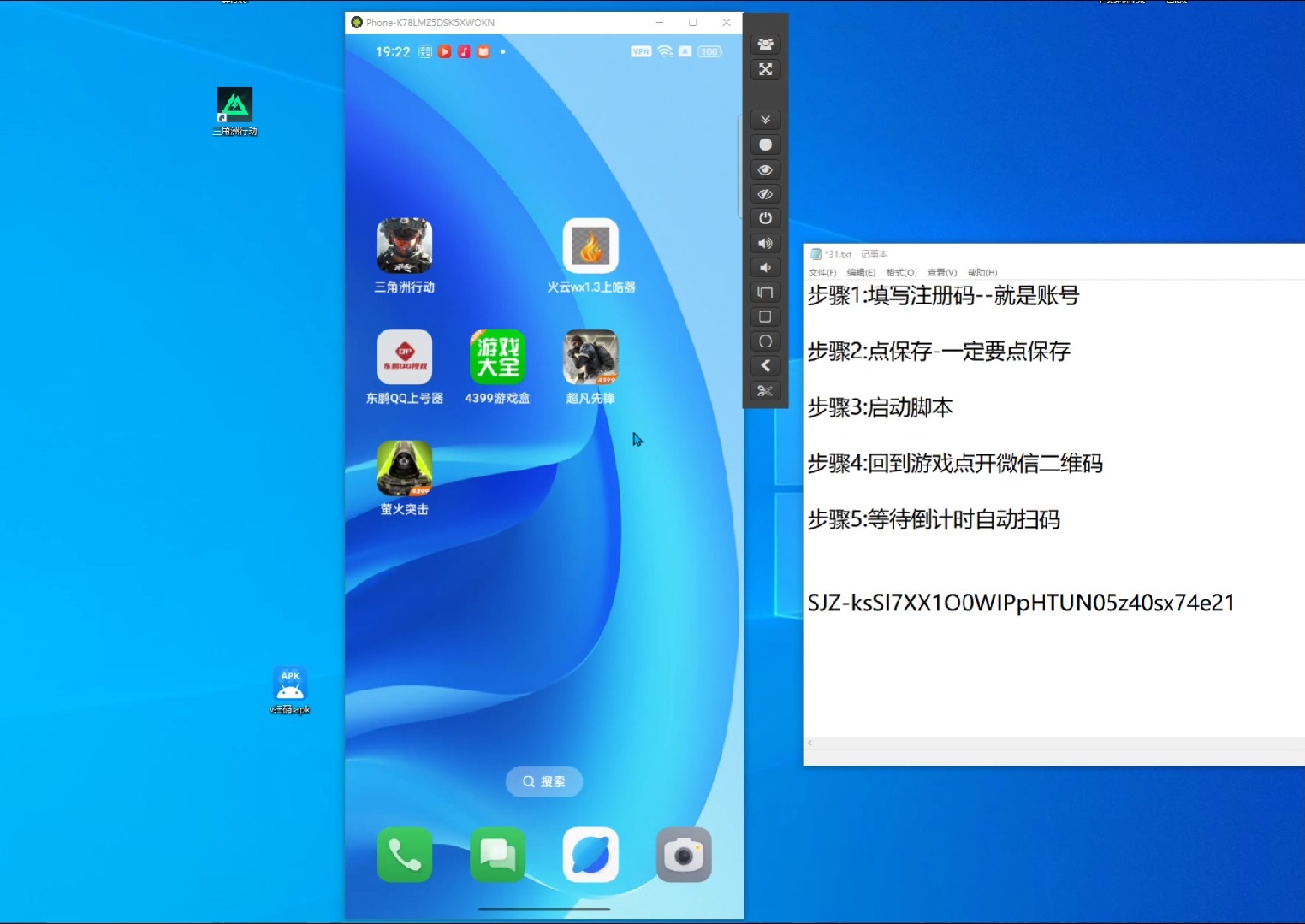Raise phone volume via toolbar speaker icon
This screenshot has width=1305, height=924.
coord(765,243)
